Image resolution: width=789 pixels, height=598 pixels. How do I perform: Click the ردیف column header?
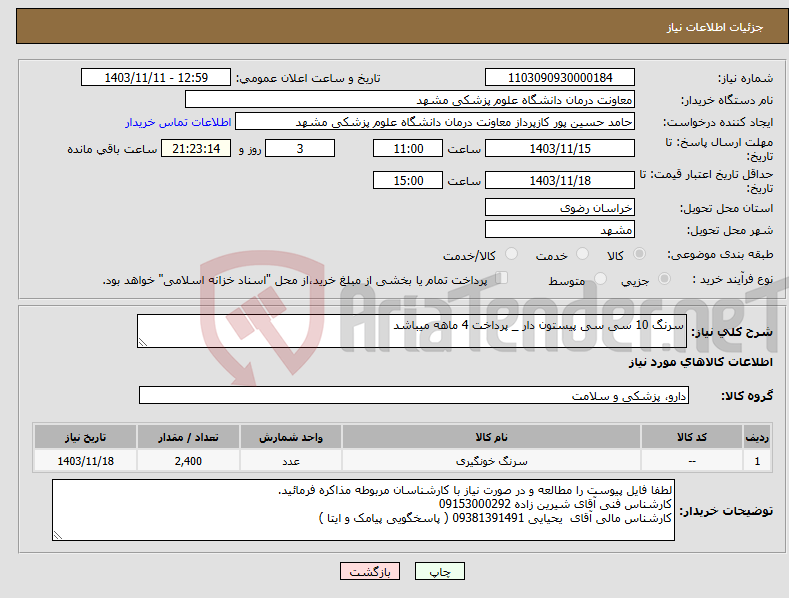757,437
